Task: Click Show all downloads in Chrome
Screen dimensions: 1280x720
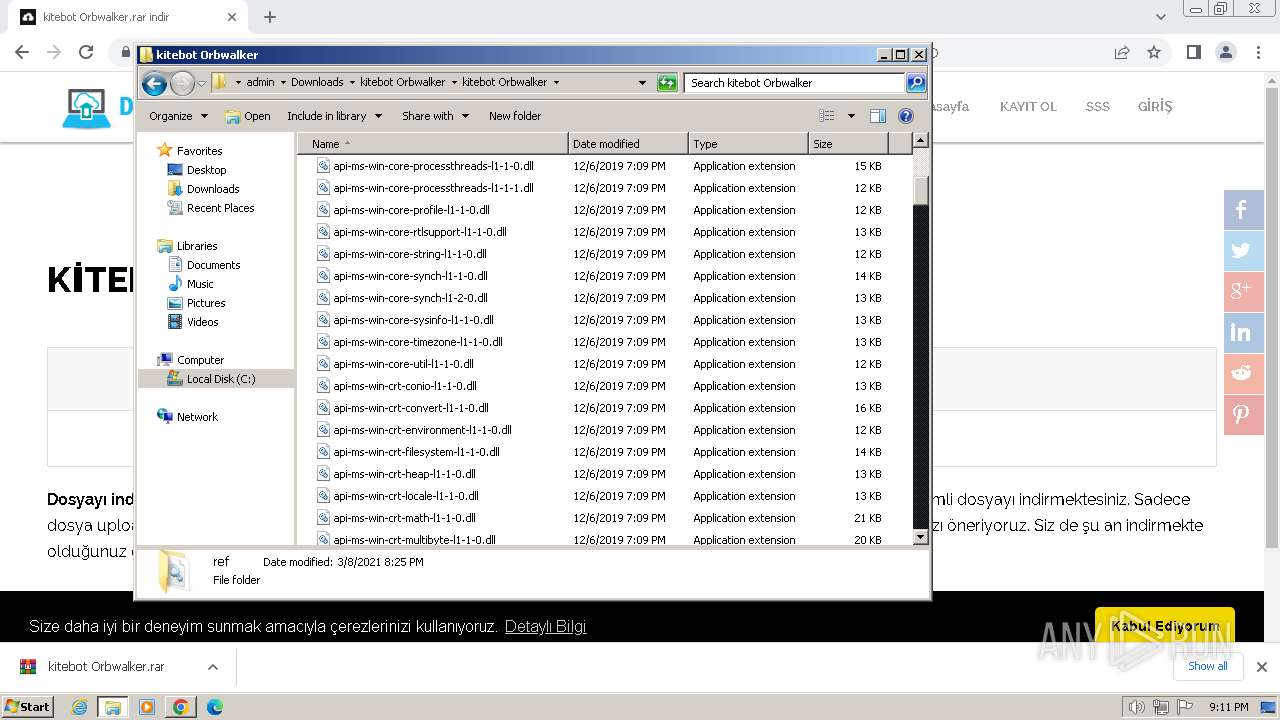Action: (1208, 666)
